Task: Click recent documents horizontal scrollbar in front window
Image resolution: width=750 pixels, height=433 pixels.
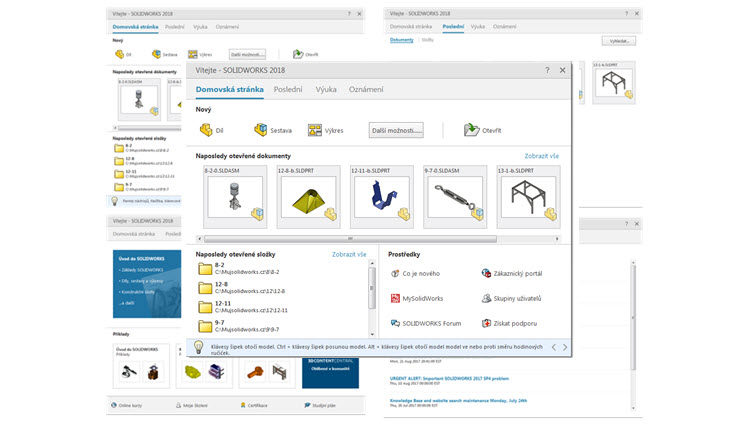Action: tap(350, 239)
